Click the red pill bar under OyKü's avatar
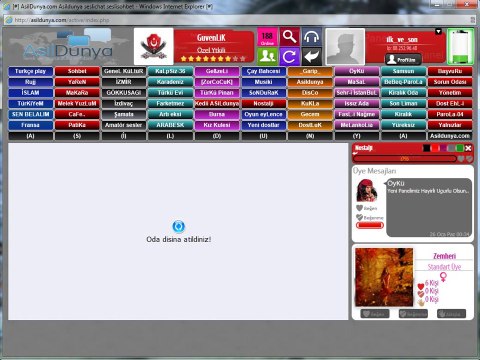The width and height of the screenshot is (480, 360). pyautogui.click(x=370, y=225)
